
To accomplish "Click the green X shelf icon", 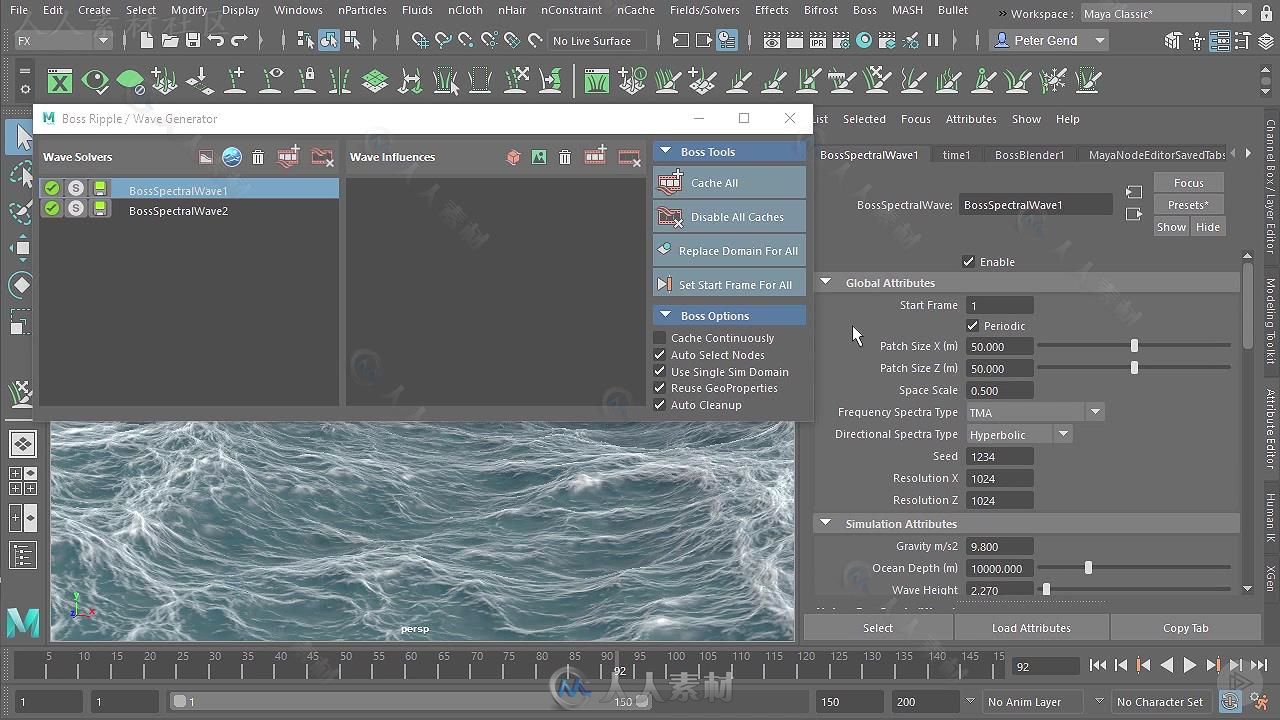I will pyautogui.click(x=60, y=82).
